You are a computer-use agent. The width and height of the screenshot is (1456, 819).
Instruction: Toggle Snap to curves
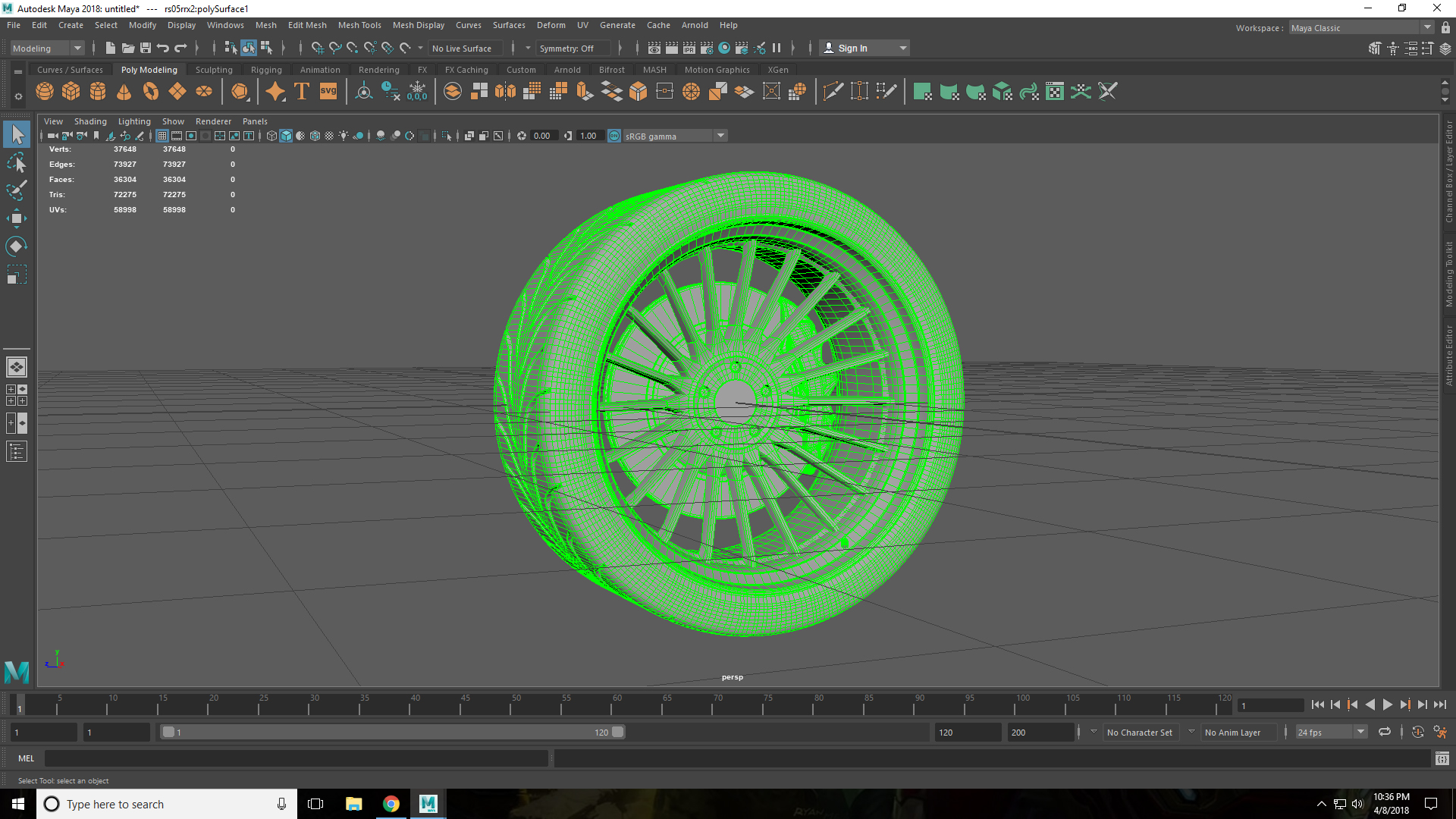click(335, 49)
